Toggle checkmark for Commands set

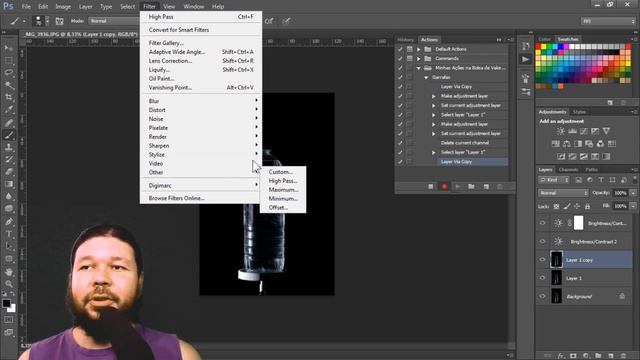pyautogui.click(x=400, y=58)
